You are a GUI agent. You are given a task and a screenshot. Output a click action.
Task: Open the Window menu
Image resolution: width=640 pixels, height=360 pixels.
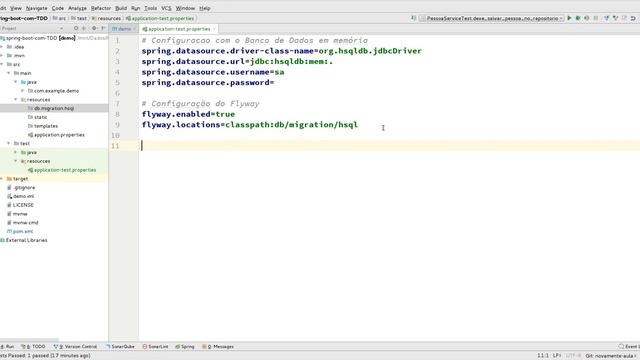pyautogui.click(x=185, y=8)
